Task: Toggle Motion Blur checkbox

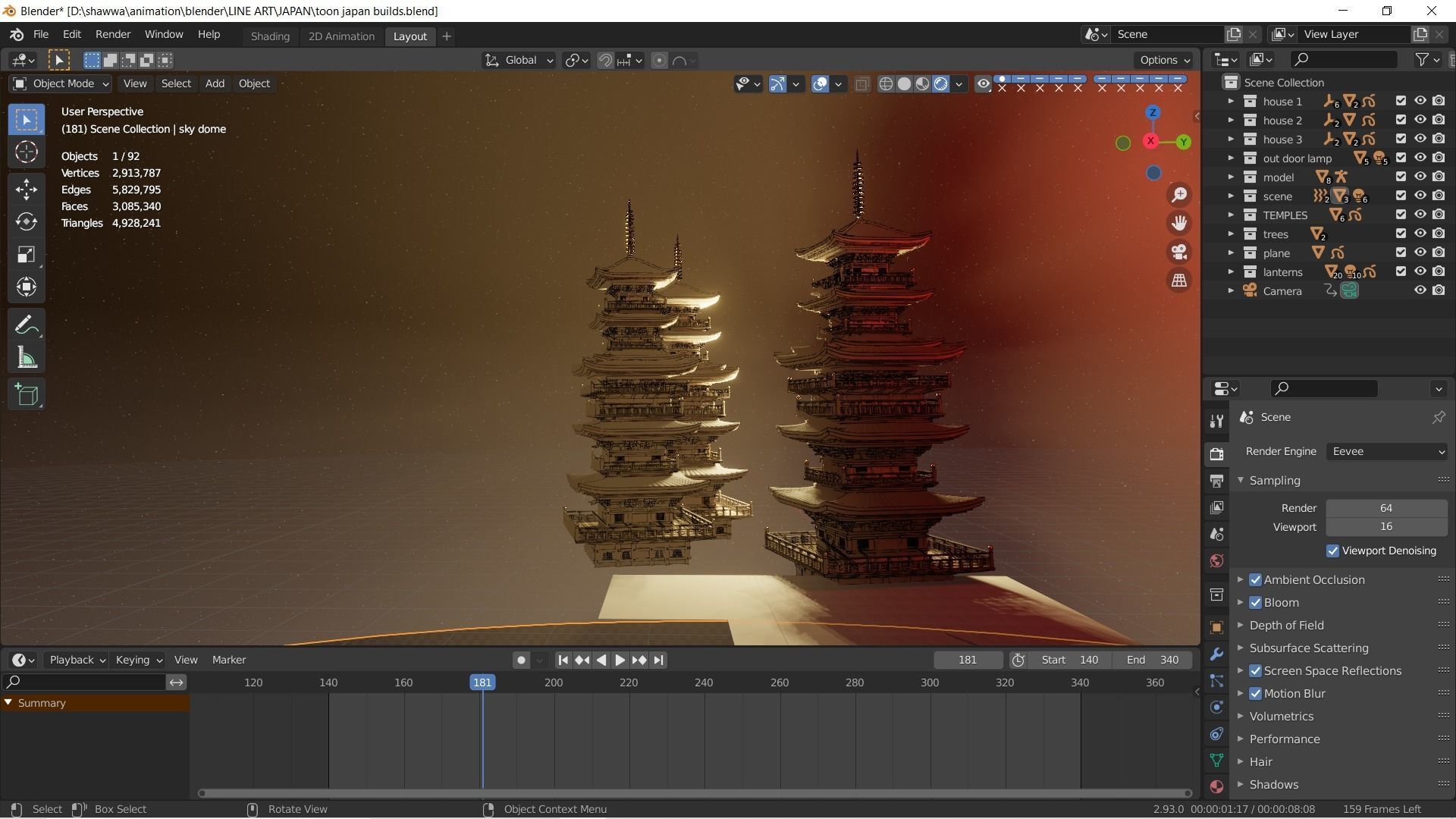Action: point(1256,693)
